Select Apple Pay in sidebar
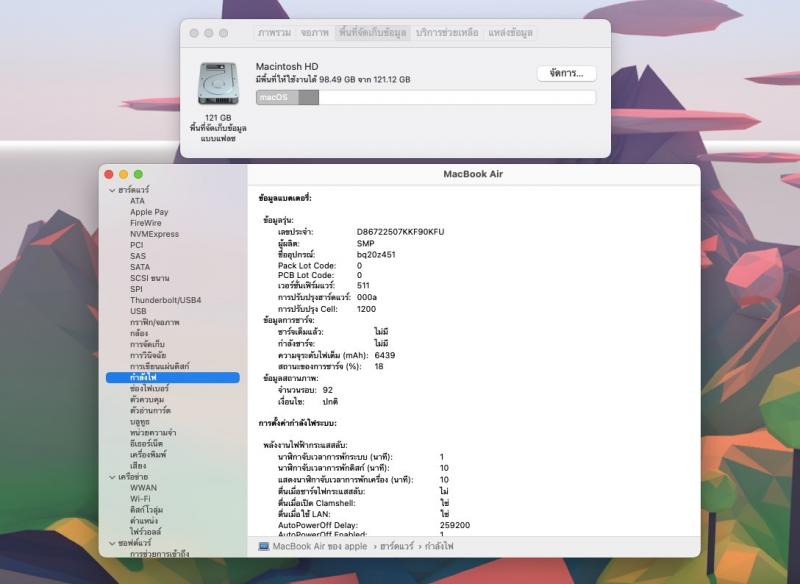This screenshot has height=584, width=800. tap(149, 212)
